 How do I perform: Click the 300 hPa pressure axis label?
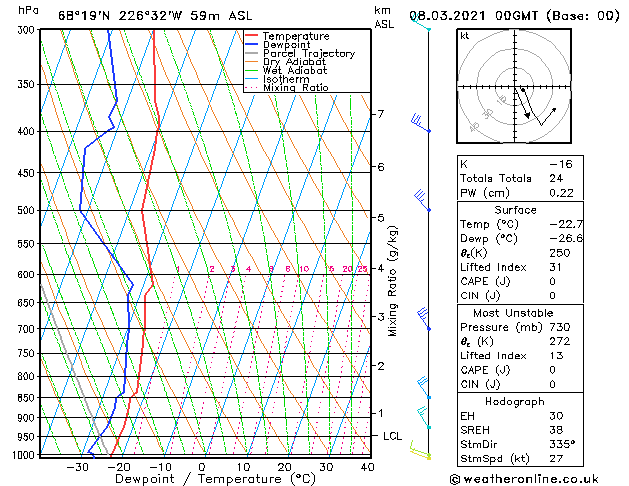[x=27, y=30]
